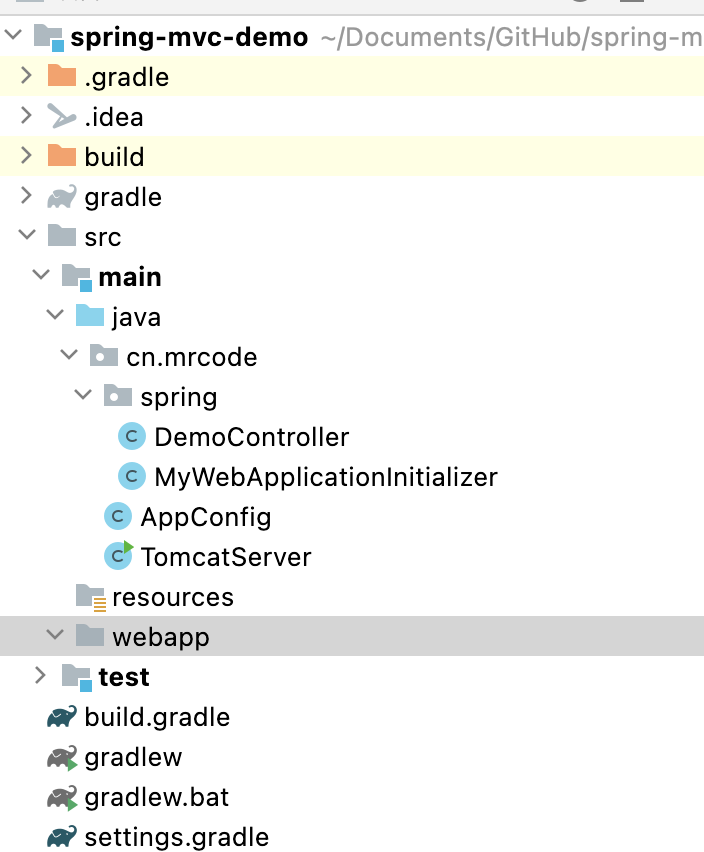The width and height of the screenshot is (704, 852).
Task: Click the resources folder icon
Action: (90, 597)
